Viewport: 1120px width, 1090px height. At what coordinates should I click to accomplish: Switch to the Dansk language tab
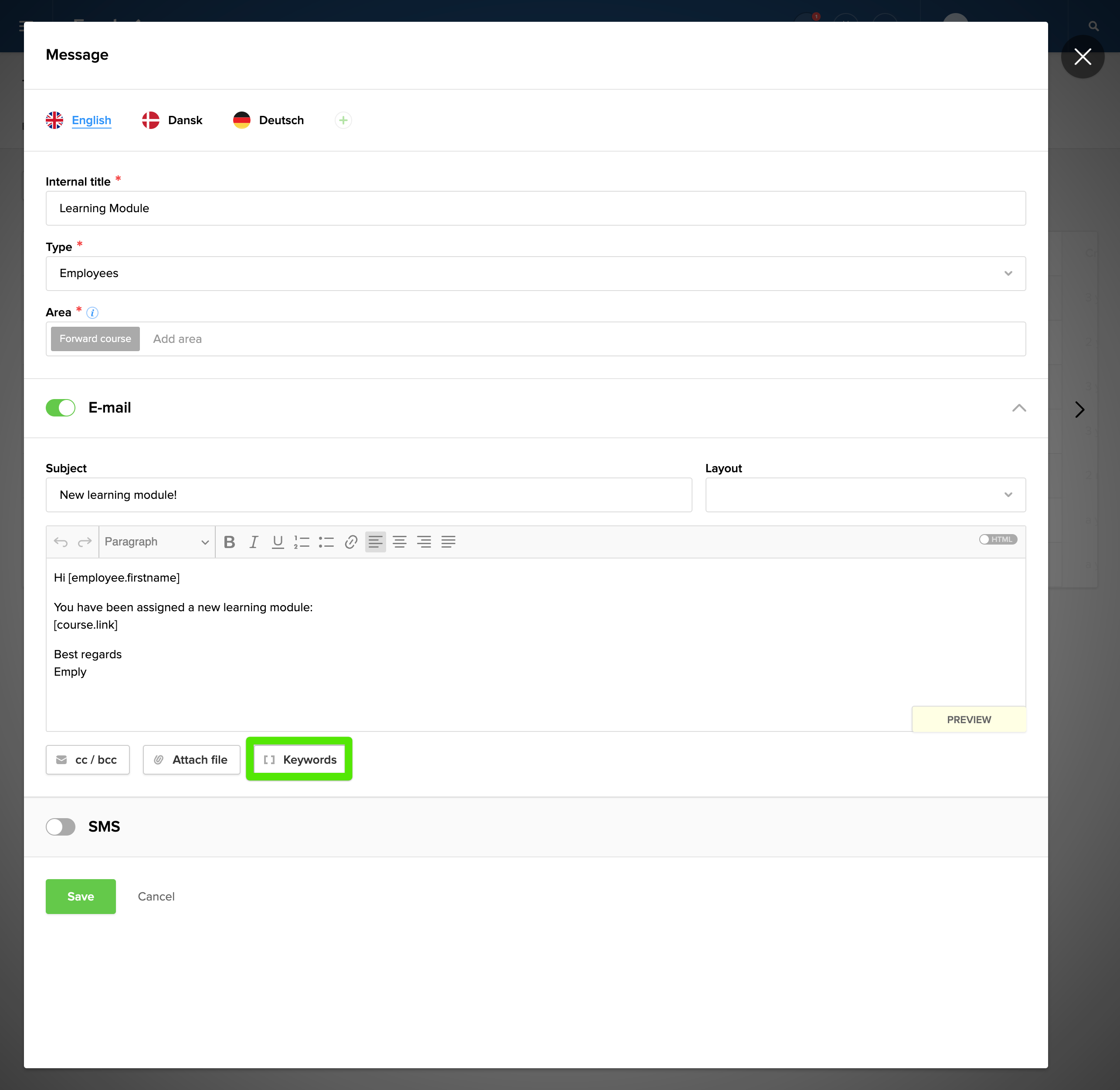click(x=184, y=120)
